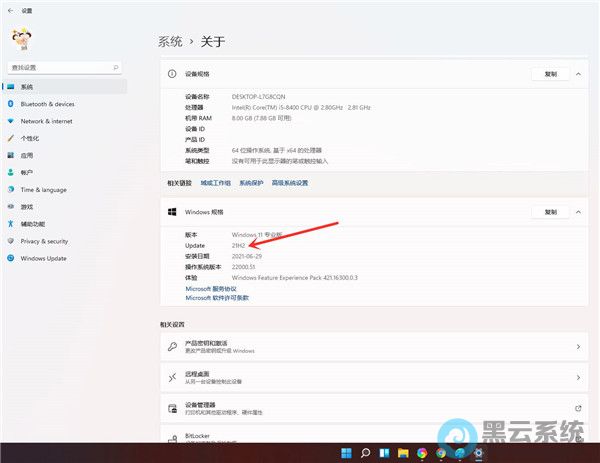Image resolution: width=600 pixels, height=463 pixels.
Task: Open Windows Update settings
Action: click(x=65, y=259)
